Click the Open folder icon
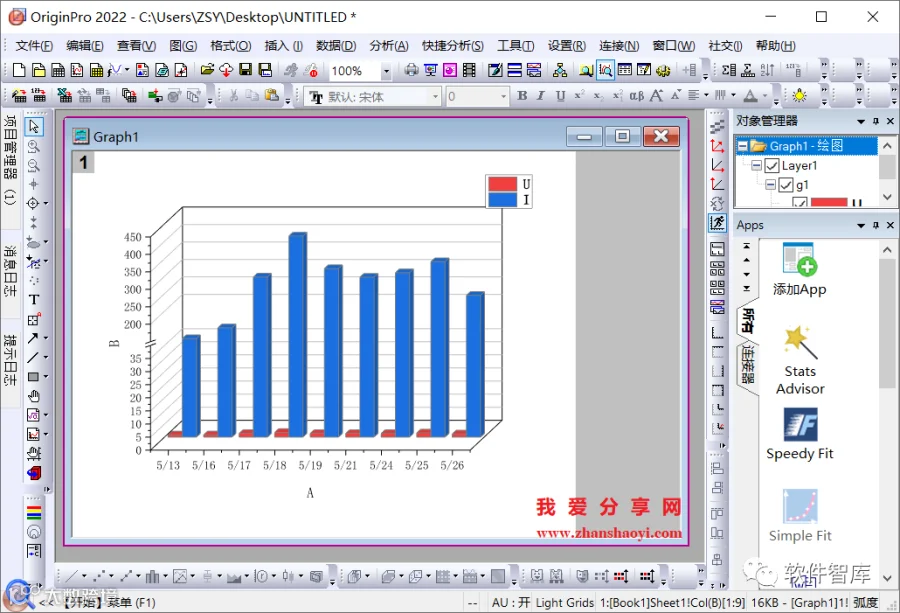 207,70
